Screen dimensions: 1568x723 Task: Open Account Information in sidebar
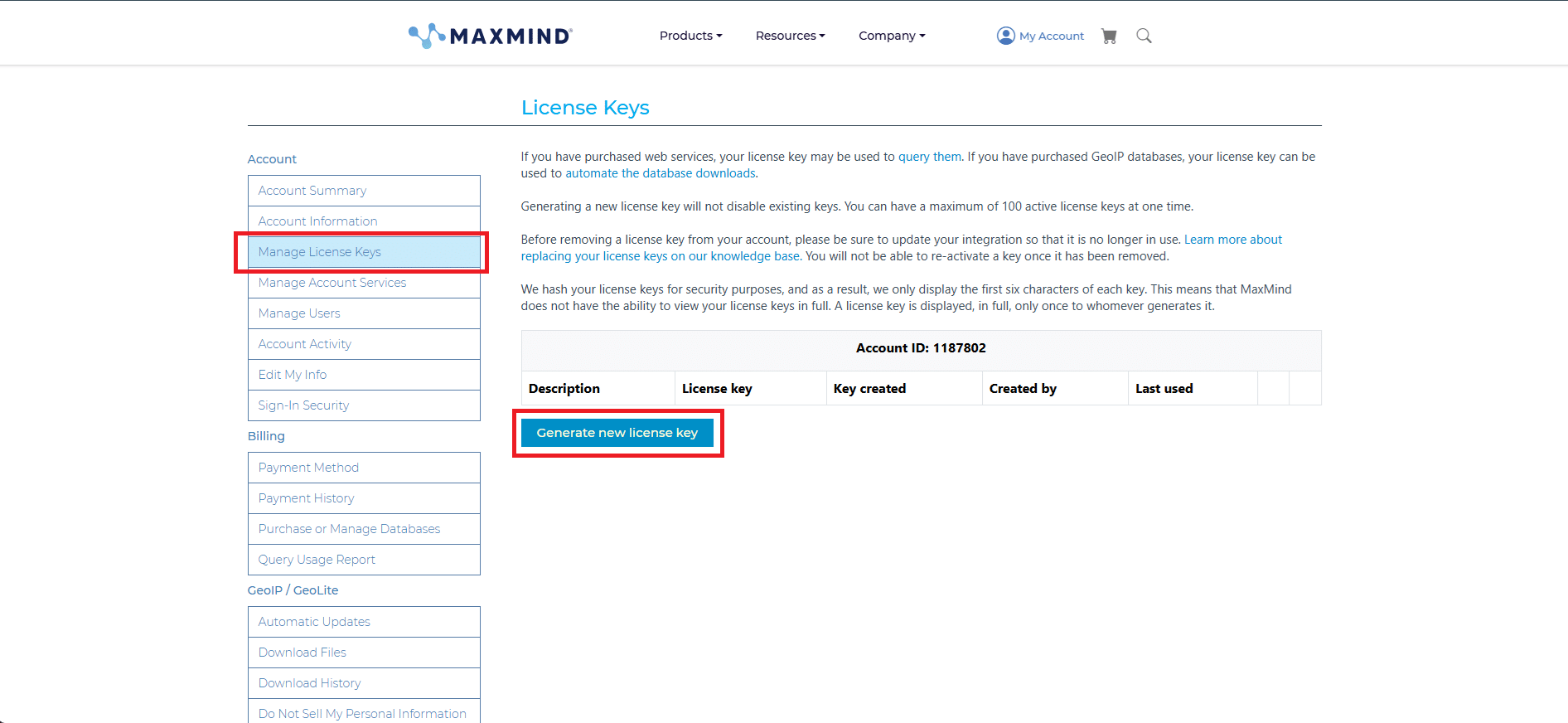coord(364,221)
